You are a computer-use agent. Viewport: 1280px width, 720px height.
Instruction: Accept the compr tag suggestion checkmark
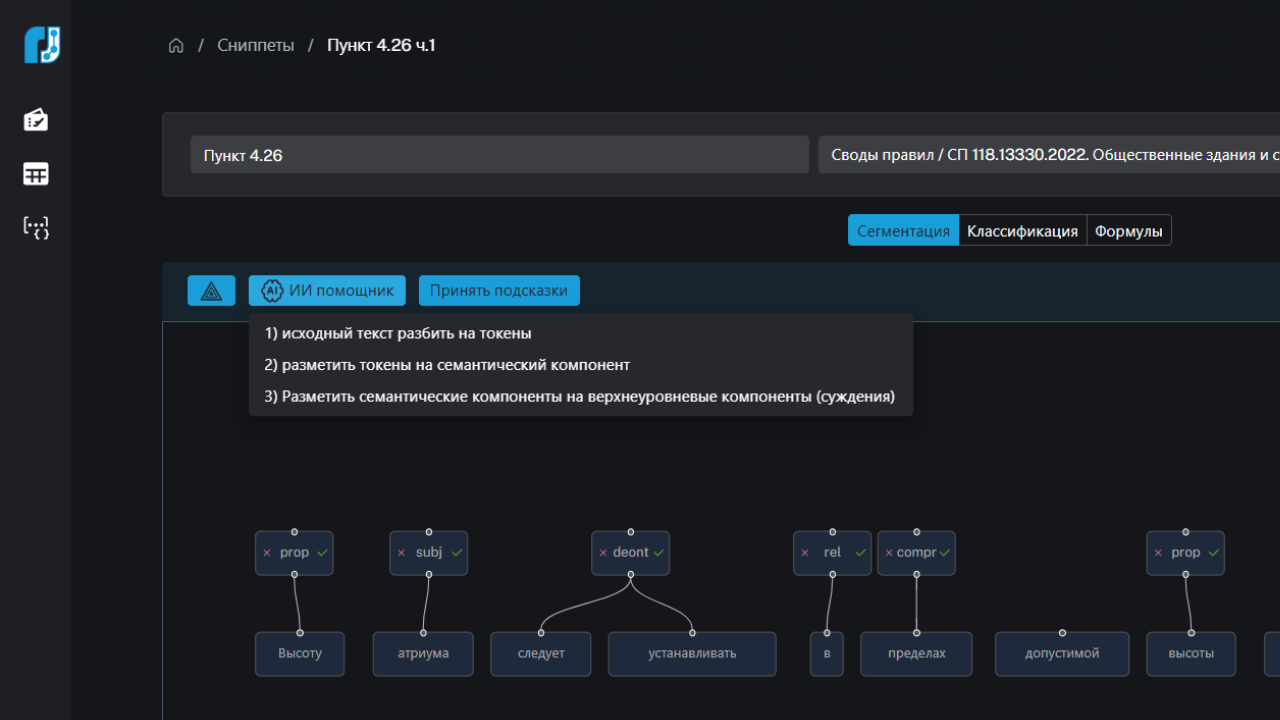(x=944, y=553)
